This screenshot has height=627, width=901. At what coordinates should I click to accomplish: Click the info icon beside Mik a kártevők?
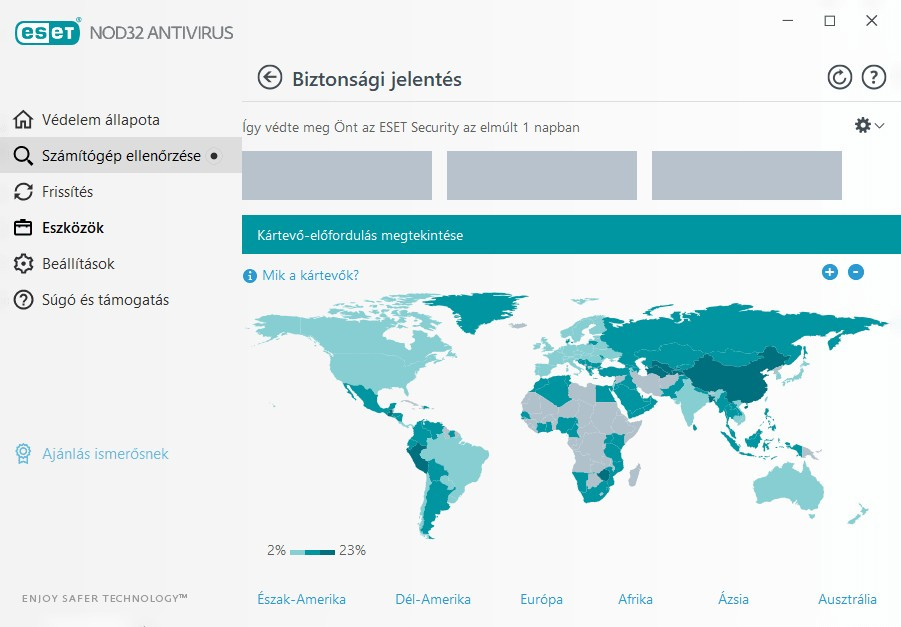[x=249, y=276]
